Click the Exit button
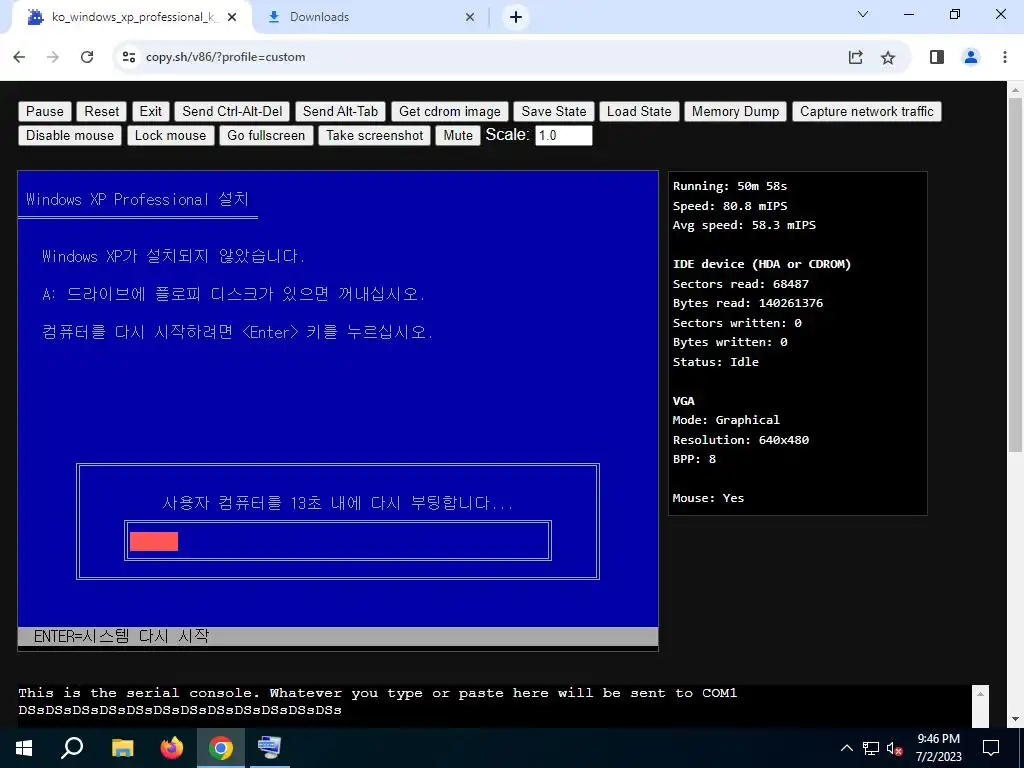This screenshot has height=768, width=1024. coord(150,111)
